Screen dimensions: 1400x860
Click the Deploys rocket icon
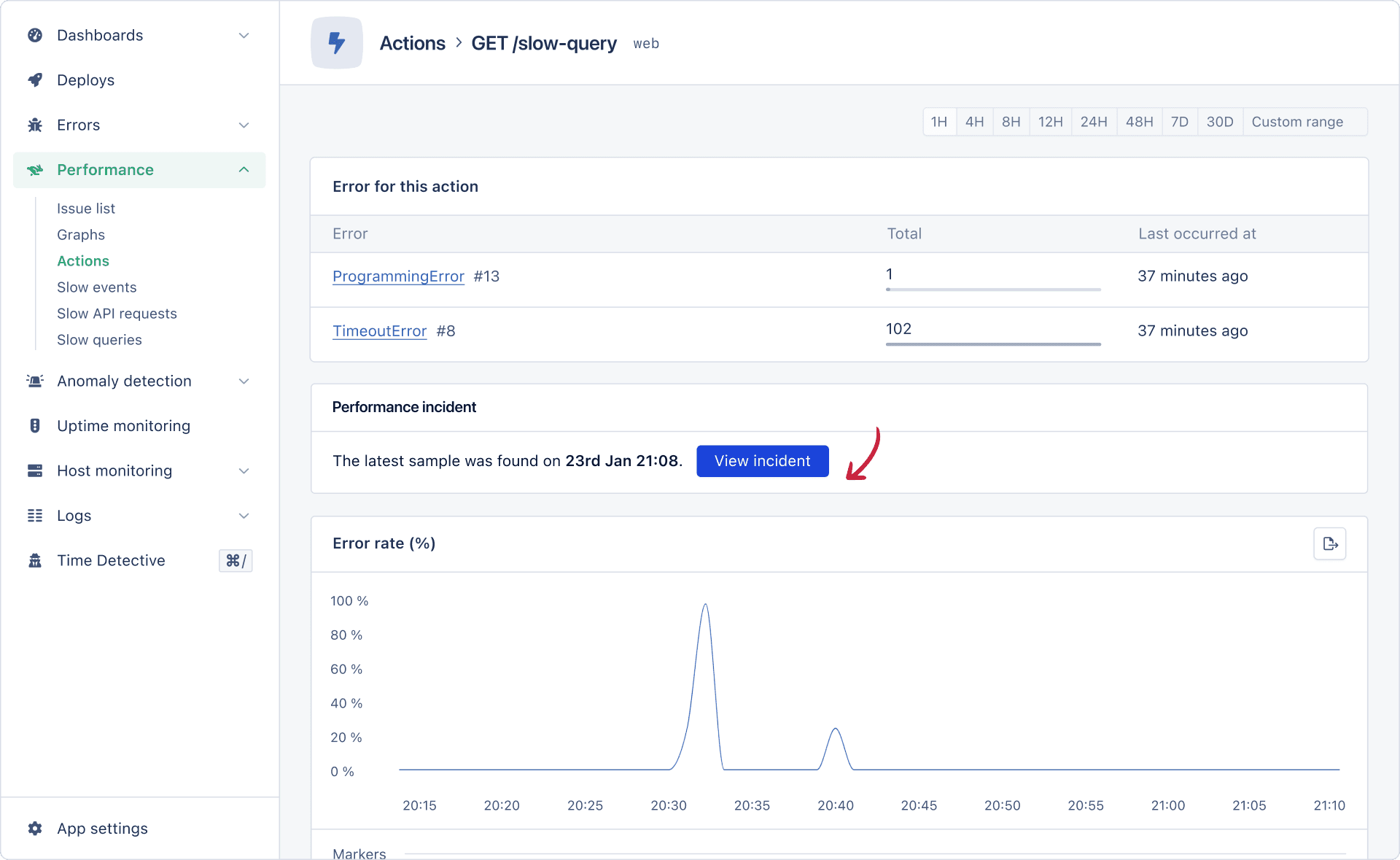[x=35, y=80]
